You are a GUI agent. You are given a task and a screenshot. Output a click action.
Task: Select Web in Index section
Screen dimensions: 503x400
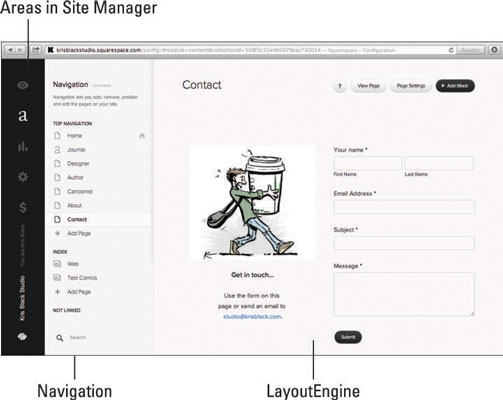(73, 264)
